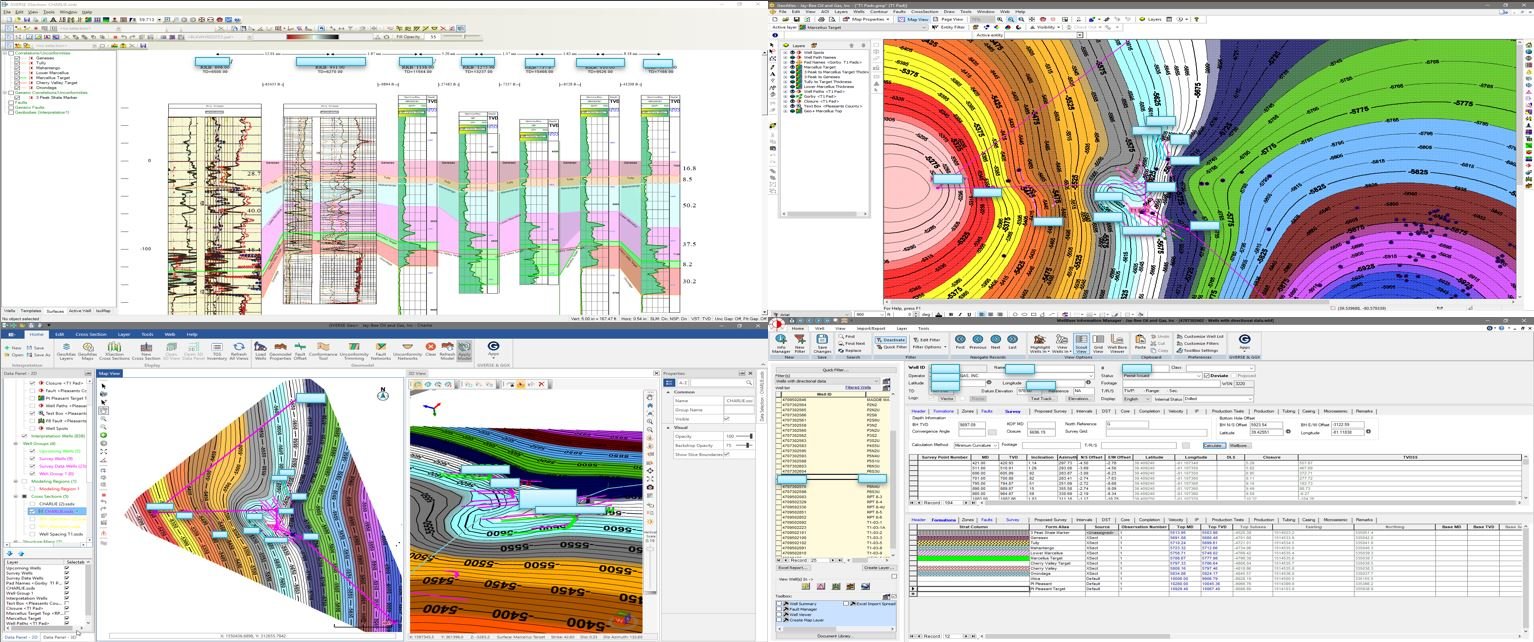Toggle Tully checkbox in XSection correlations tree

(17, 63)
